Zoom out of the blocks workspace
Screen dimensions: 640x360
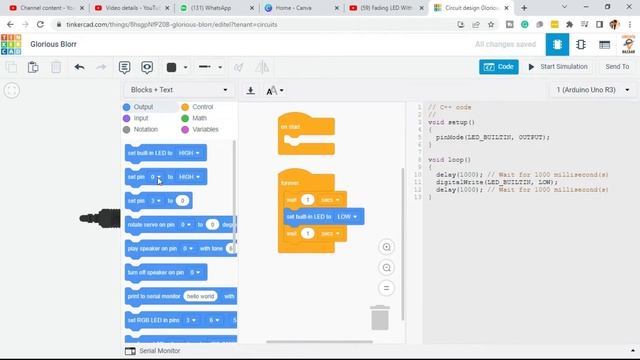[386, 268]
